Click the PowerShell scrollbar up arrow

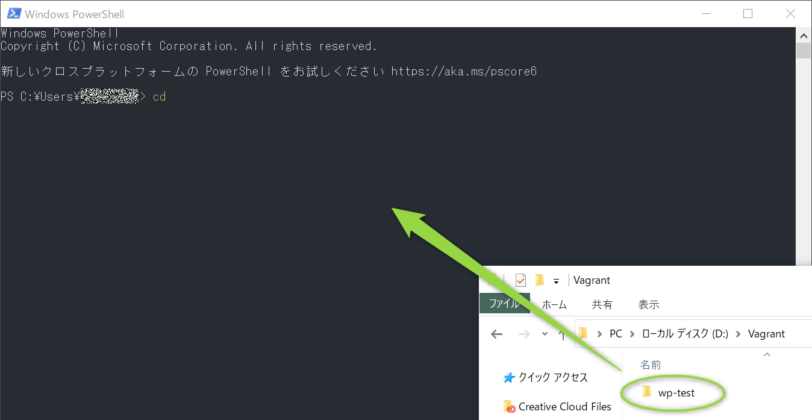click(x=804, y=35)
